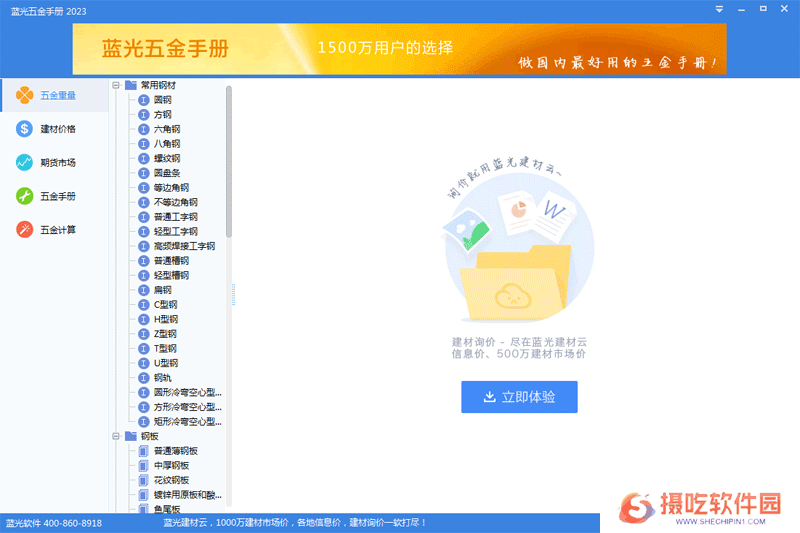
Task: Click icon beside Z型钢
Action: pyautogui.click(x=144, y=334)
